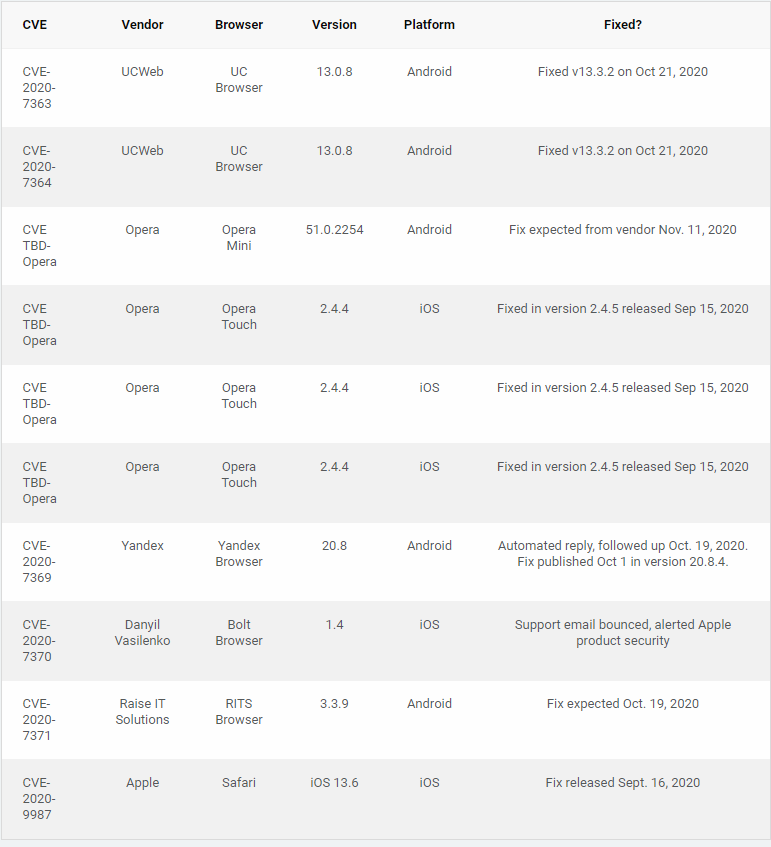Image resolution: width=771 pixels, height=847 pixels.
Task: Select the CVE-2020-9987 cell
Action: pyautogui.click(x=39, y=798)
